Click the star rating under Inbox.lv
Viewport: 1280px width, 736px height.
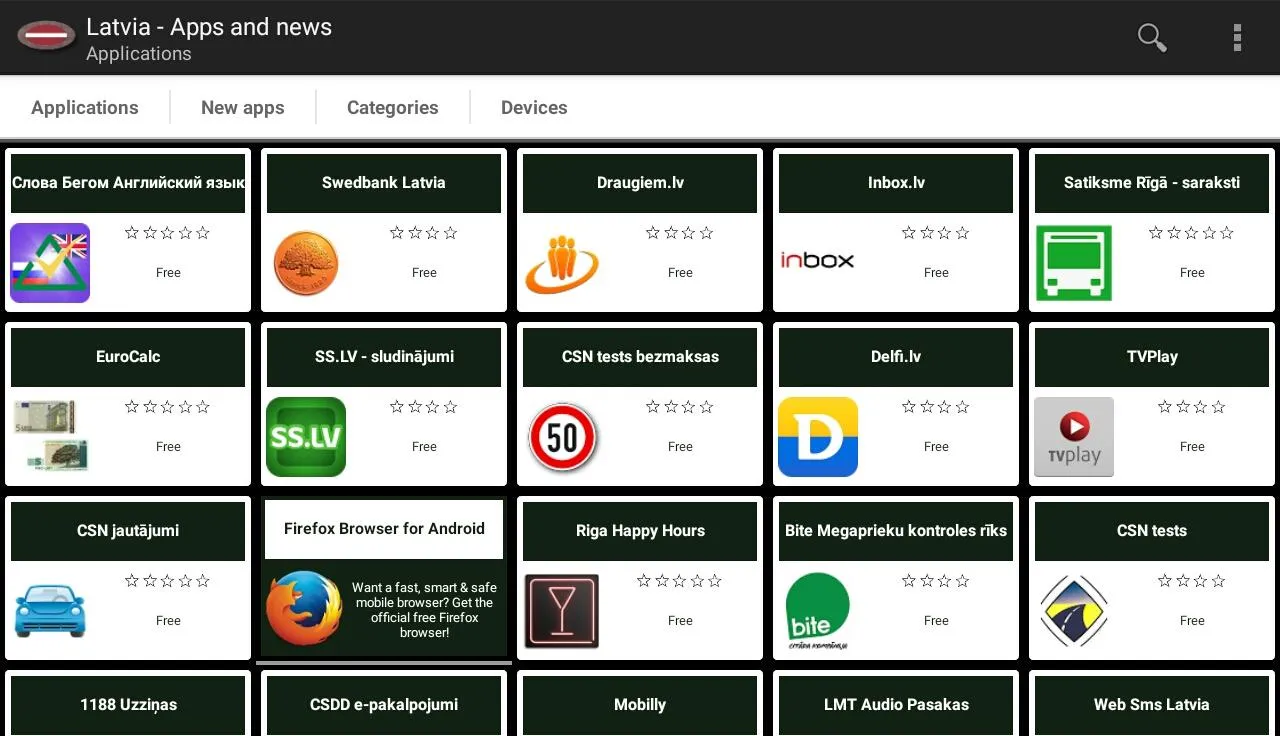coord(936,233)
